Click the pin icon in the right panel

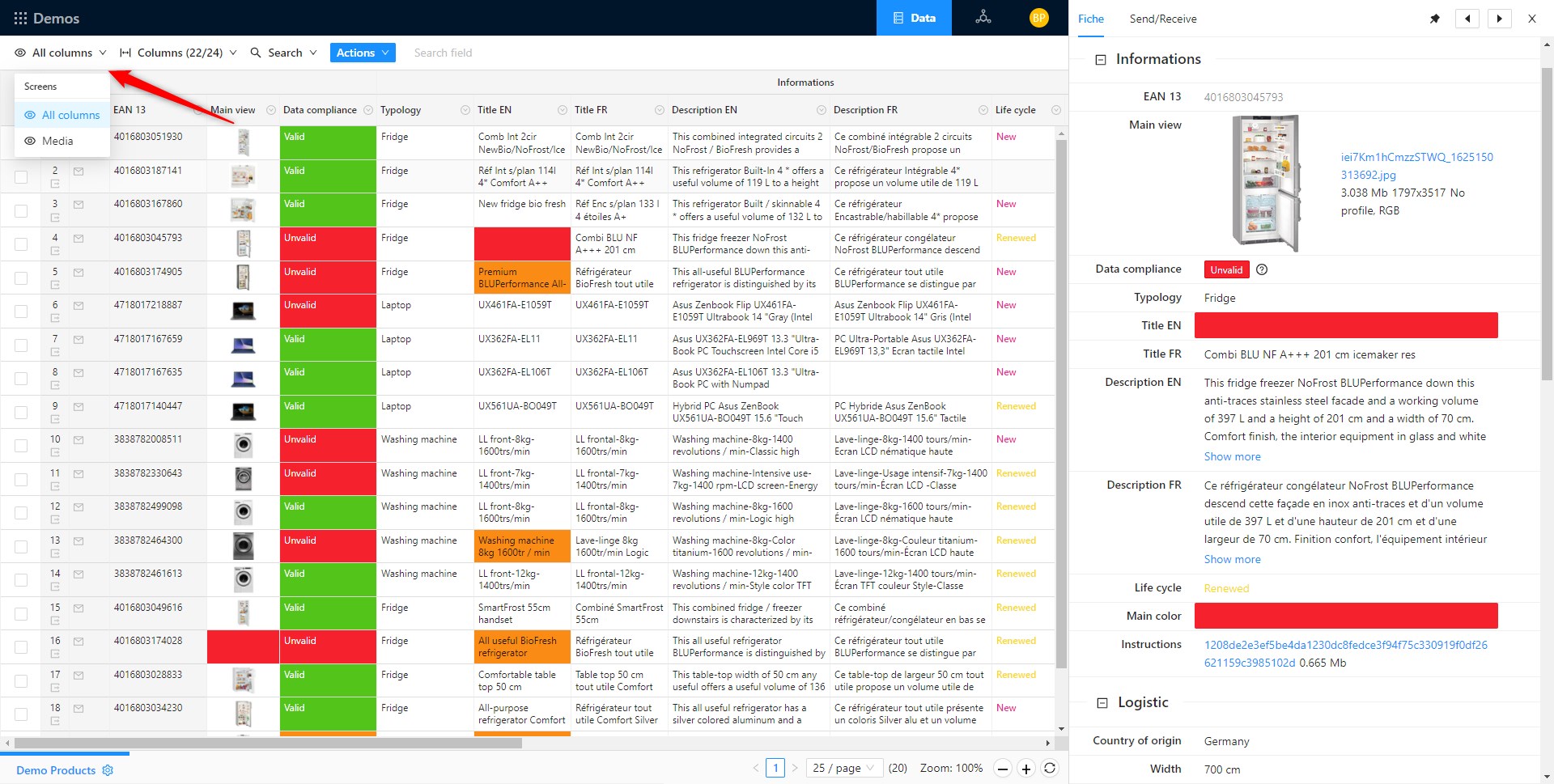(x=1434, y=18)
